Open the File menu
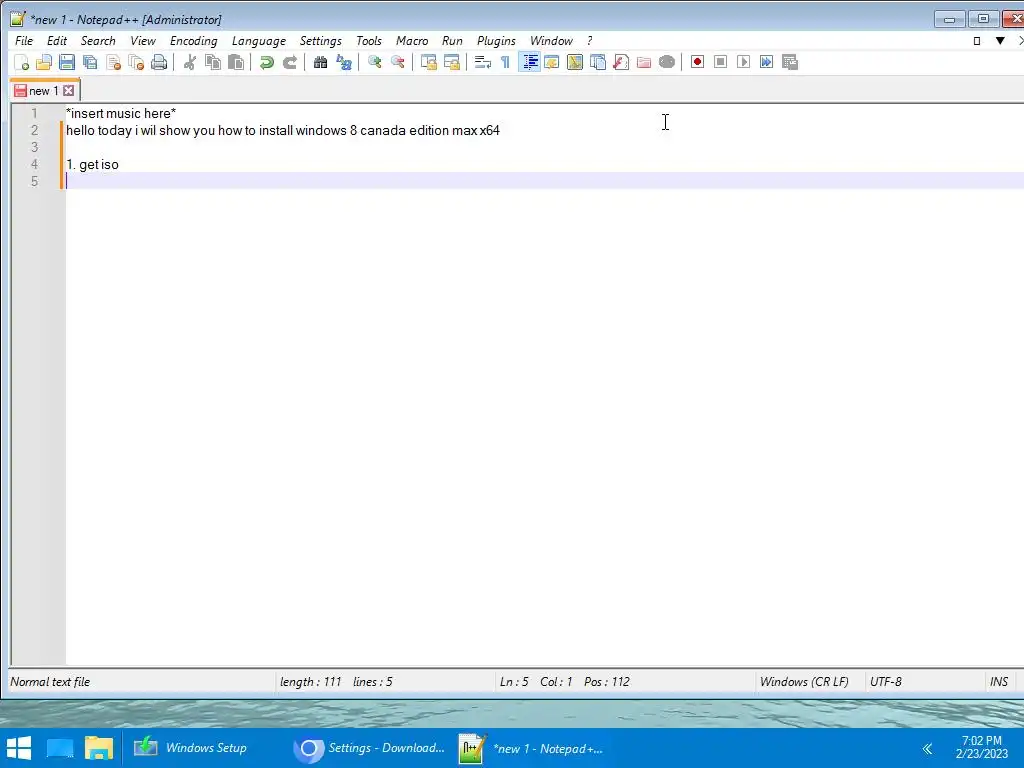The image size is (1024, 768). click(24, 40)
